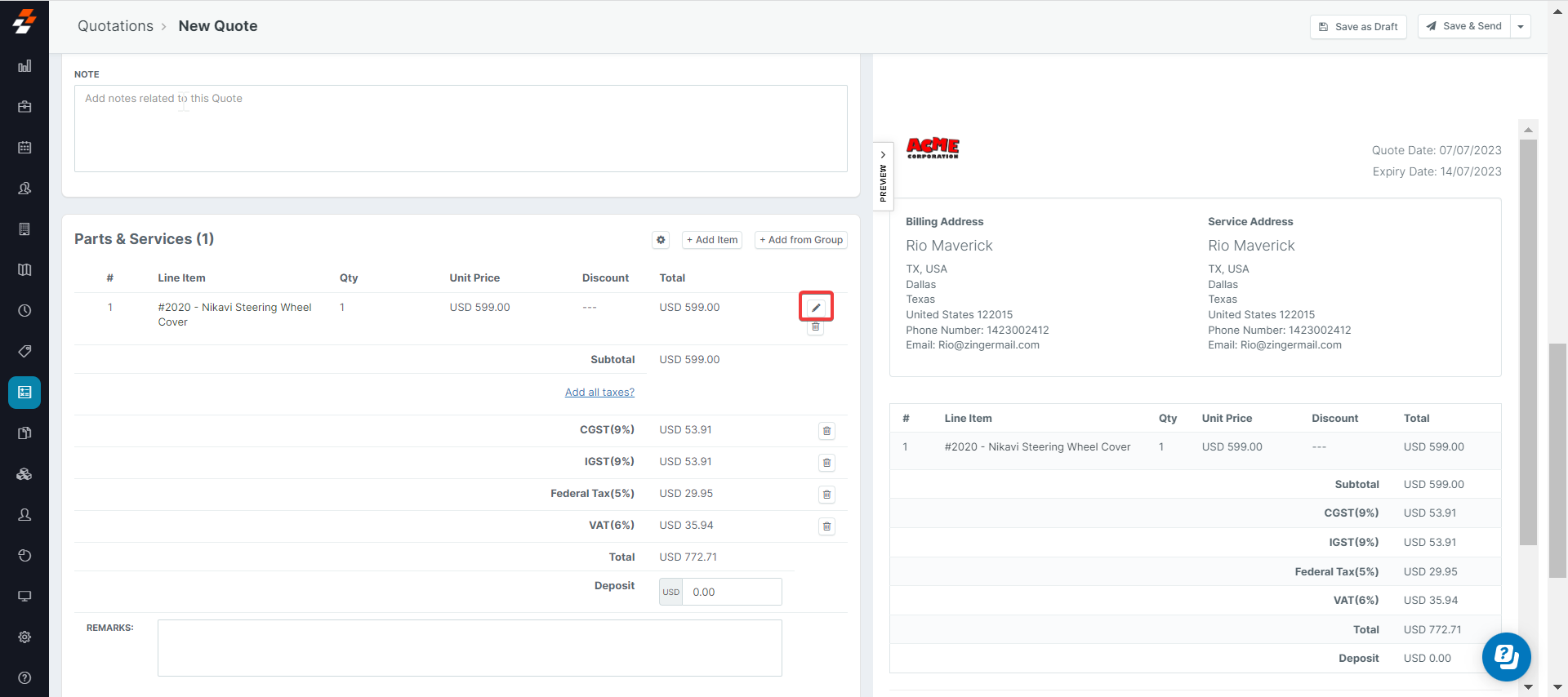Open the help chat widget

[1506, 656]
